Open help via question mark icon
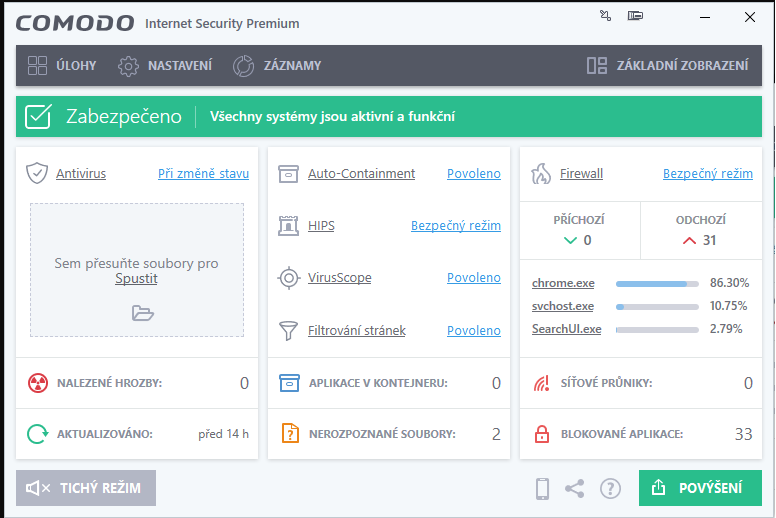This screenshot has width=776, height=518. 610,488
